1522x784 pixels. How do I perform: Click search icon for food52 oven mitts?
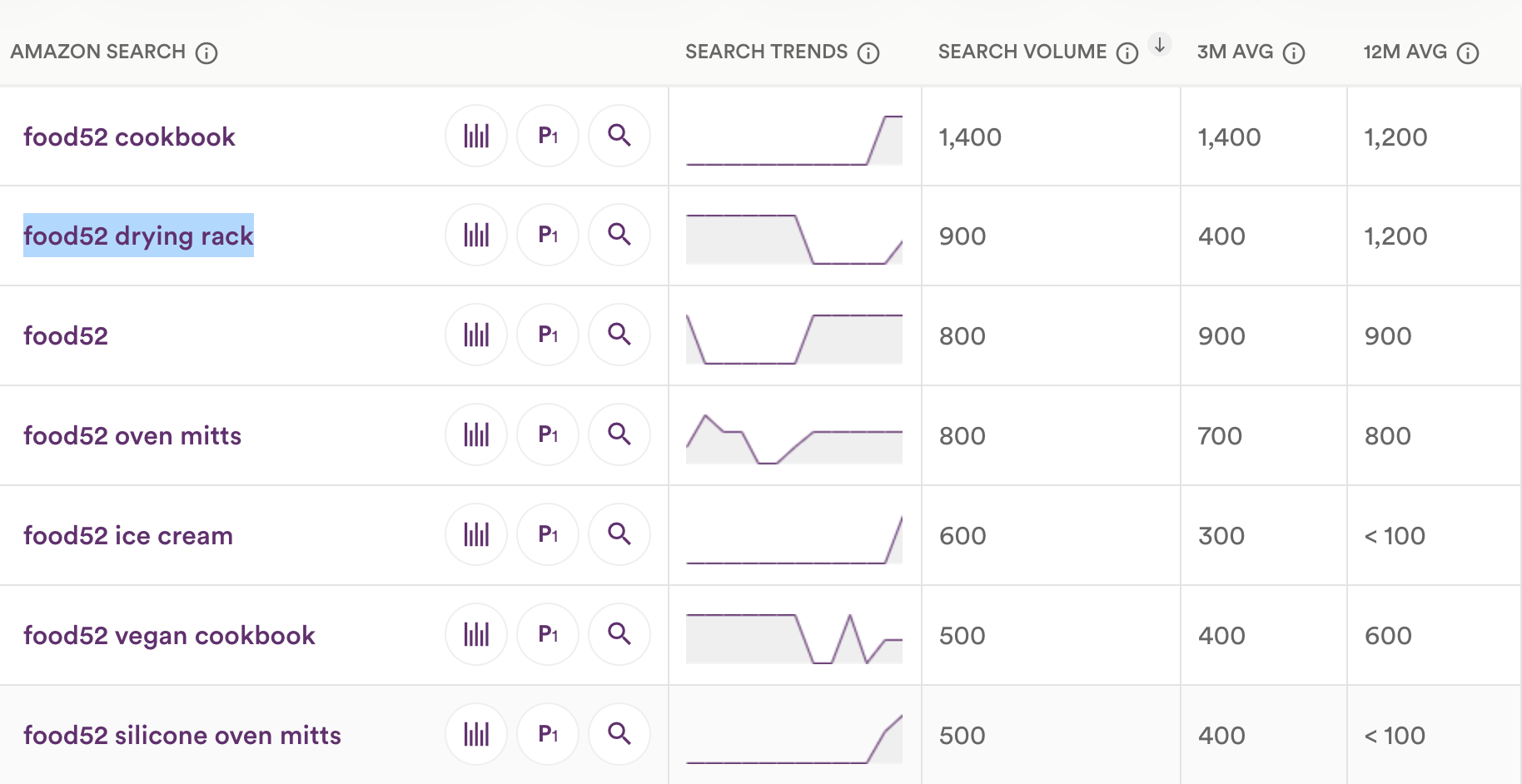[x=619, y=434]
